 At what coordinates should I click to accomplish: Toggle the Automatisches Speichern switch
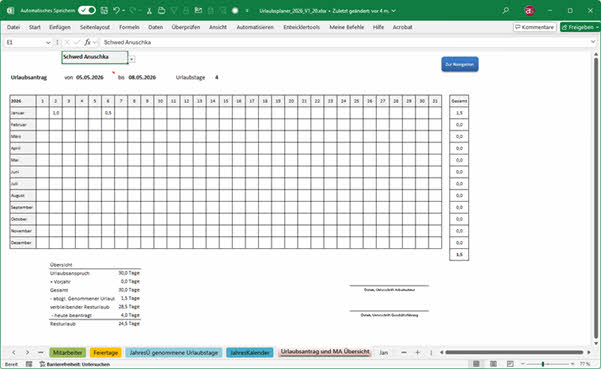(87, 10)
